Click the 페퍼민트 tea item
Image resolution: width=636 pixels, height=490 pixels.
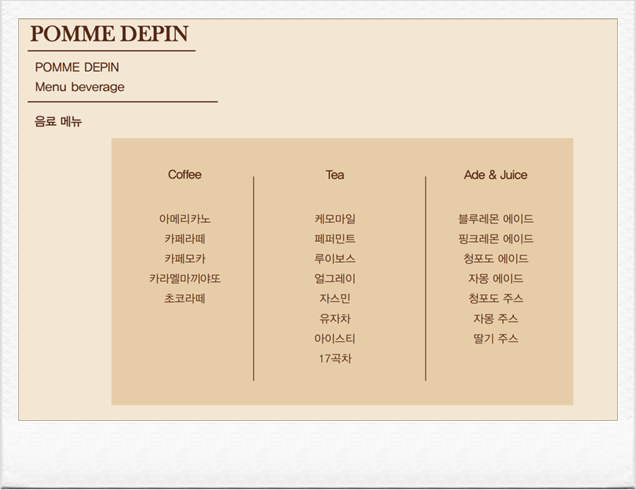coord(335,239)
